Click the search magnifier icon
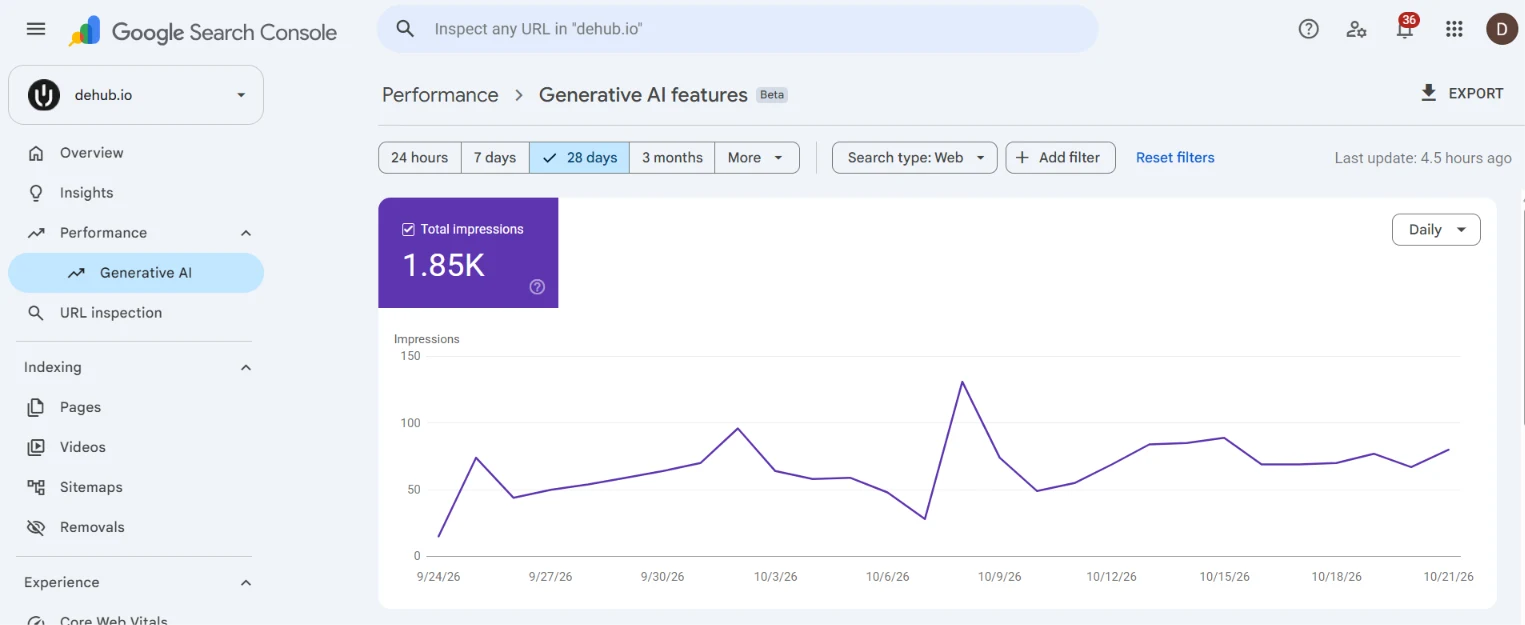The width and height of the screenshot is (1525, 625). 405,29
